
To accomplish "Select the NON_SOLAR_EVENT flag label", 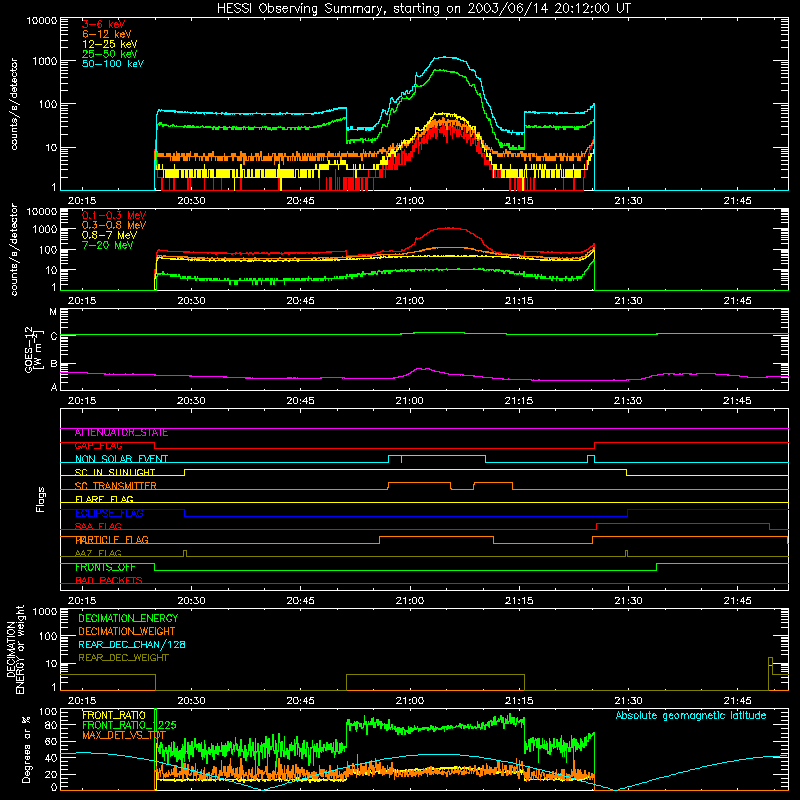I will pos(121,459).
